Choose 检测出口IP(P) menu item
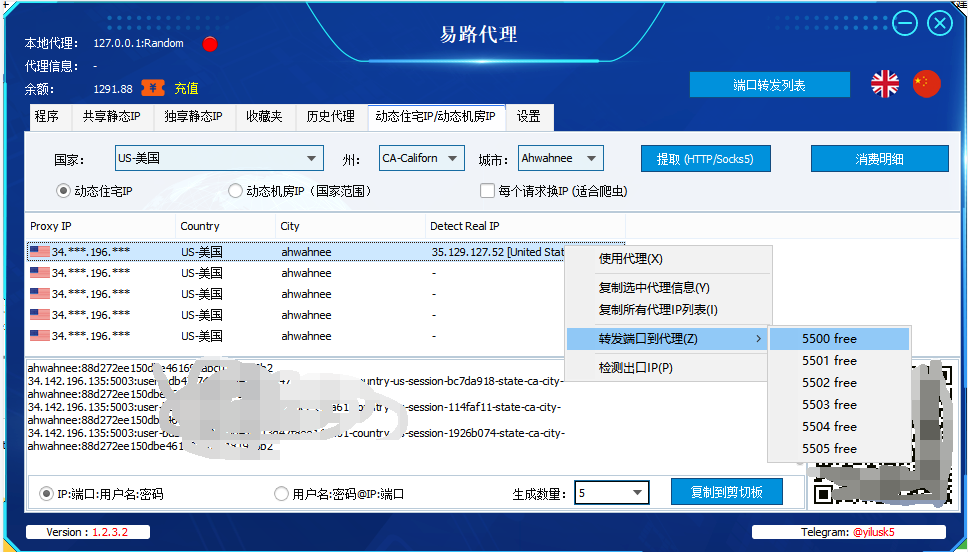Screen dimensions: 968x552 668,367
